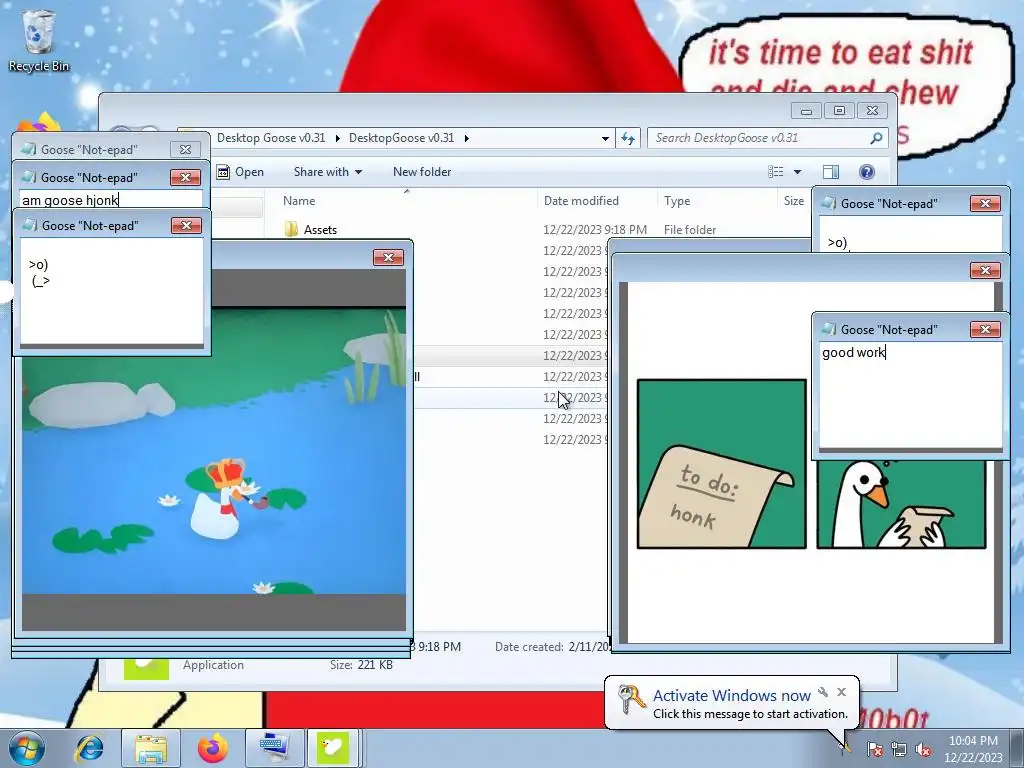Expand the arrow after "Desktop Goose v0.31" breadcrumb

coord(337,138)
